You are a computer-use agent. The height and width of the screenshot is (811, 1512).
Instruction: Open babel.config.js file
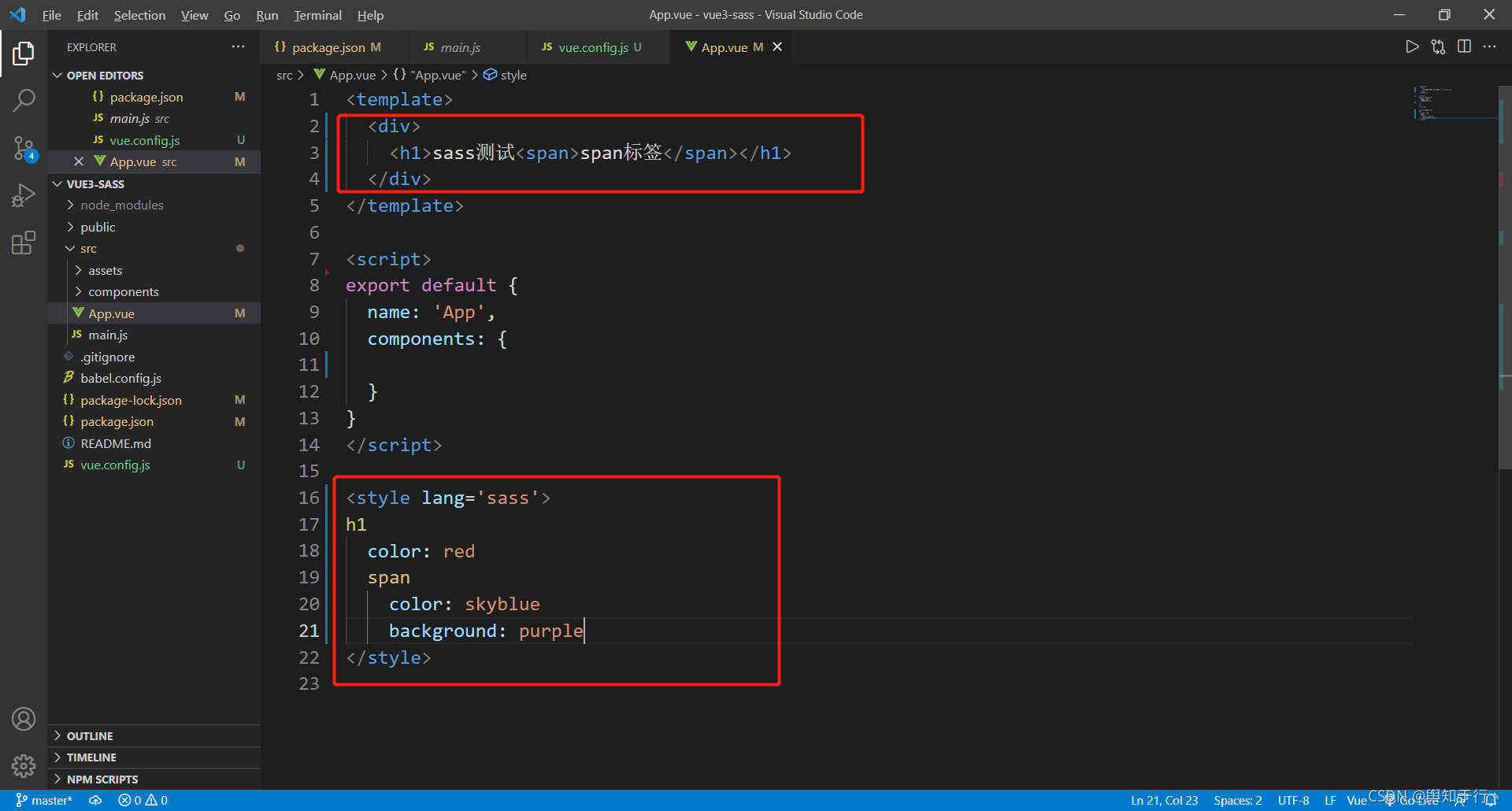(154, 379)
